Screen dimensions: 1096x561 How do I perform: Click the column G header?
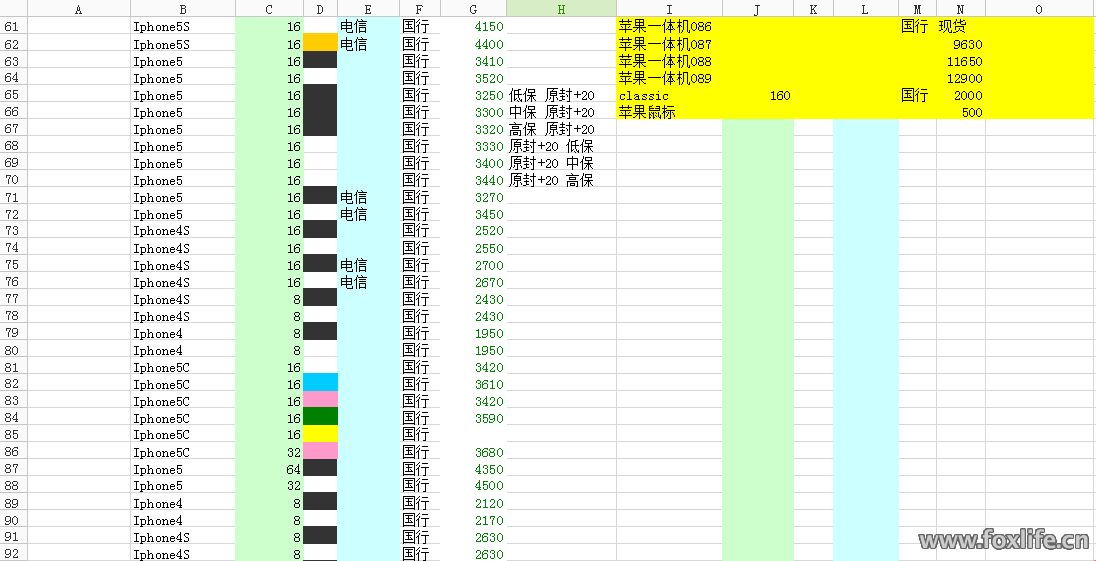click(x=473, y=9)
